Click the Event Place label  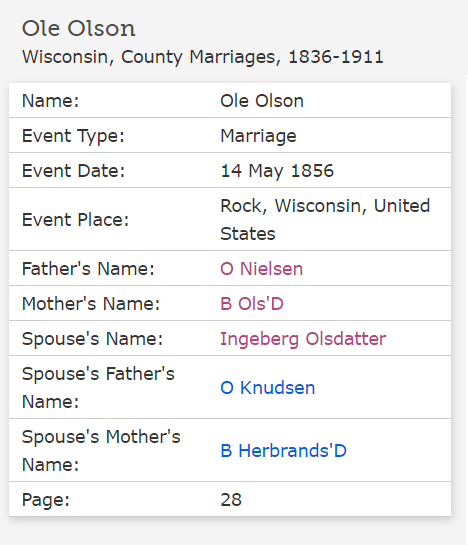point(75,220)
